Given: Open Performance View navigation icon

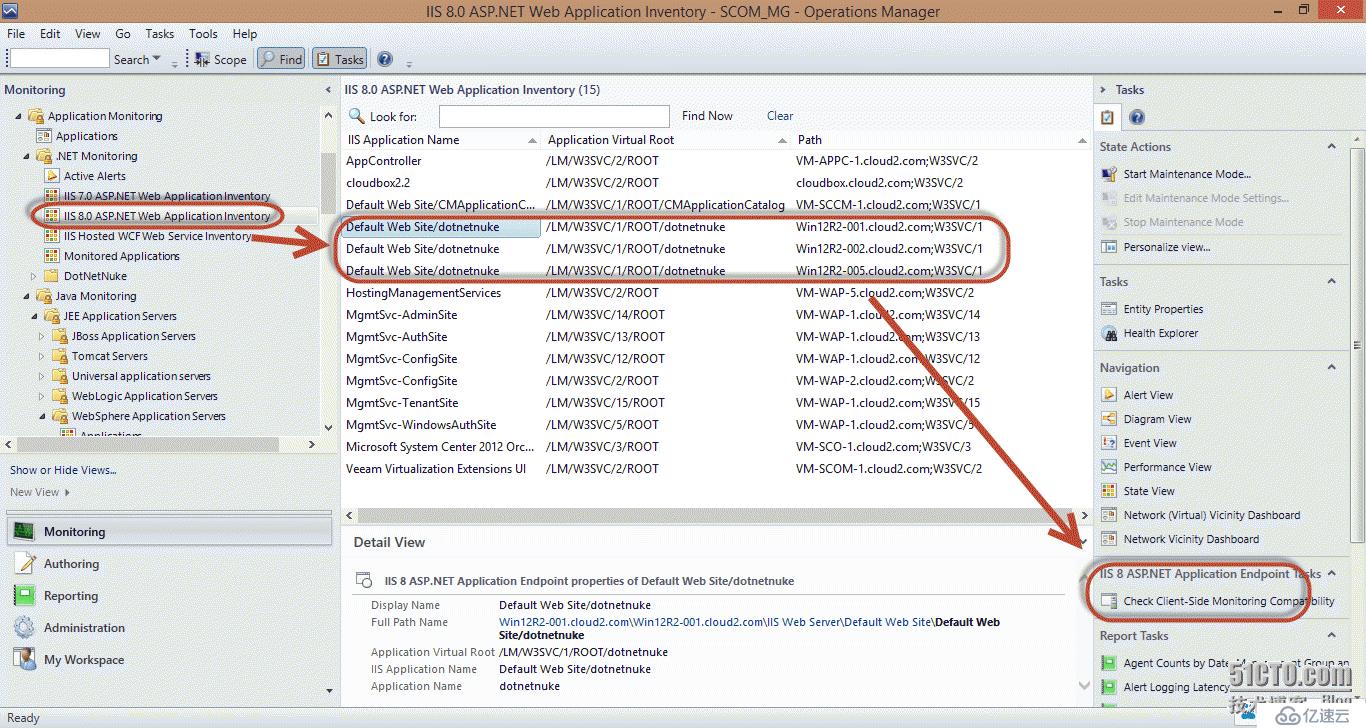Looking at the screenshot, I should [x=1109, y=467].
